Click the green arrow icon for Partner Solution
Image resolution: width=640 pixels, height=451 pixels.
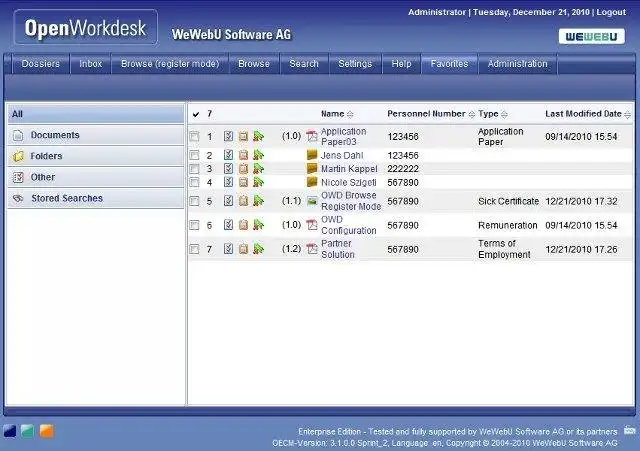point(258,249)
